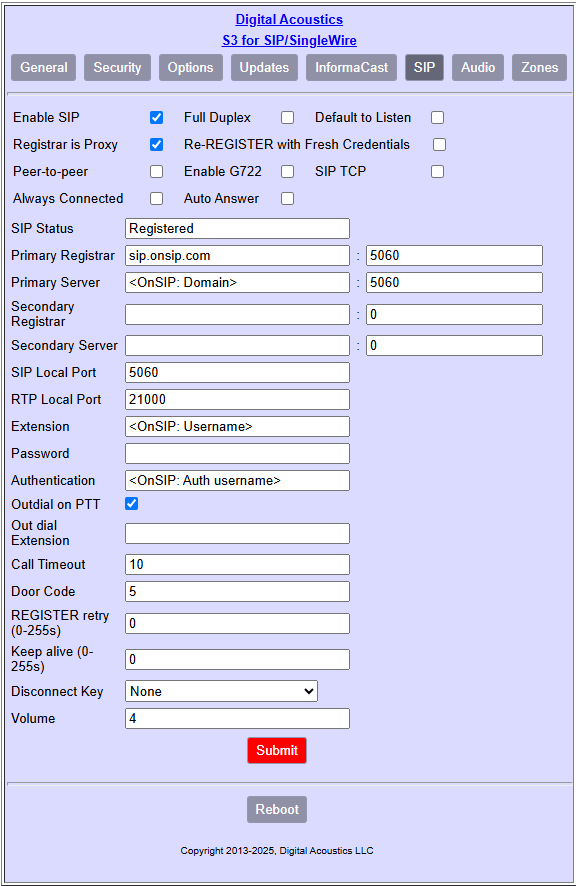The width and height of the screenshot is (576, 886).
Task: Enable the Auto Answer checkbox
Action: (288, 199)
